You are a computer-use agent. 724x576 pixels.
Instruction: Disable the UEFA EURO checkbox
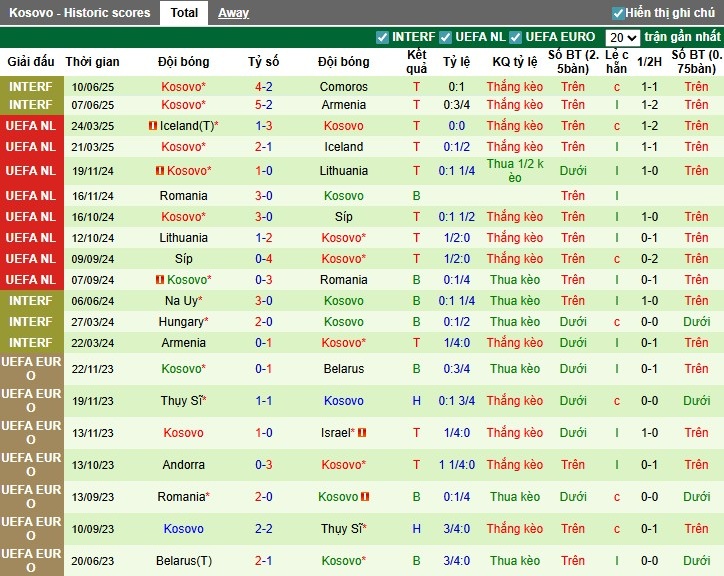pyautogui.click(x=516, y=37)
